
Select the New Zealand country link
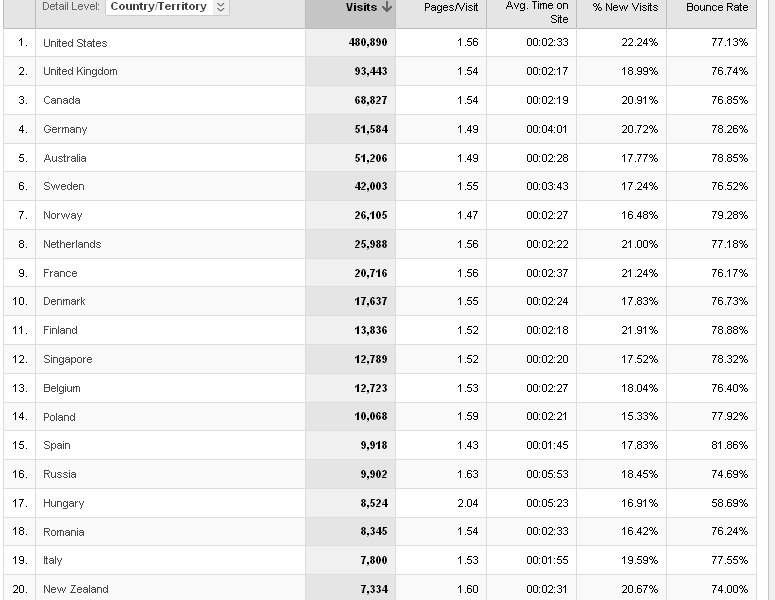(76, 589)
